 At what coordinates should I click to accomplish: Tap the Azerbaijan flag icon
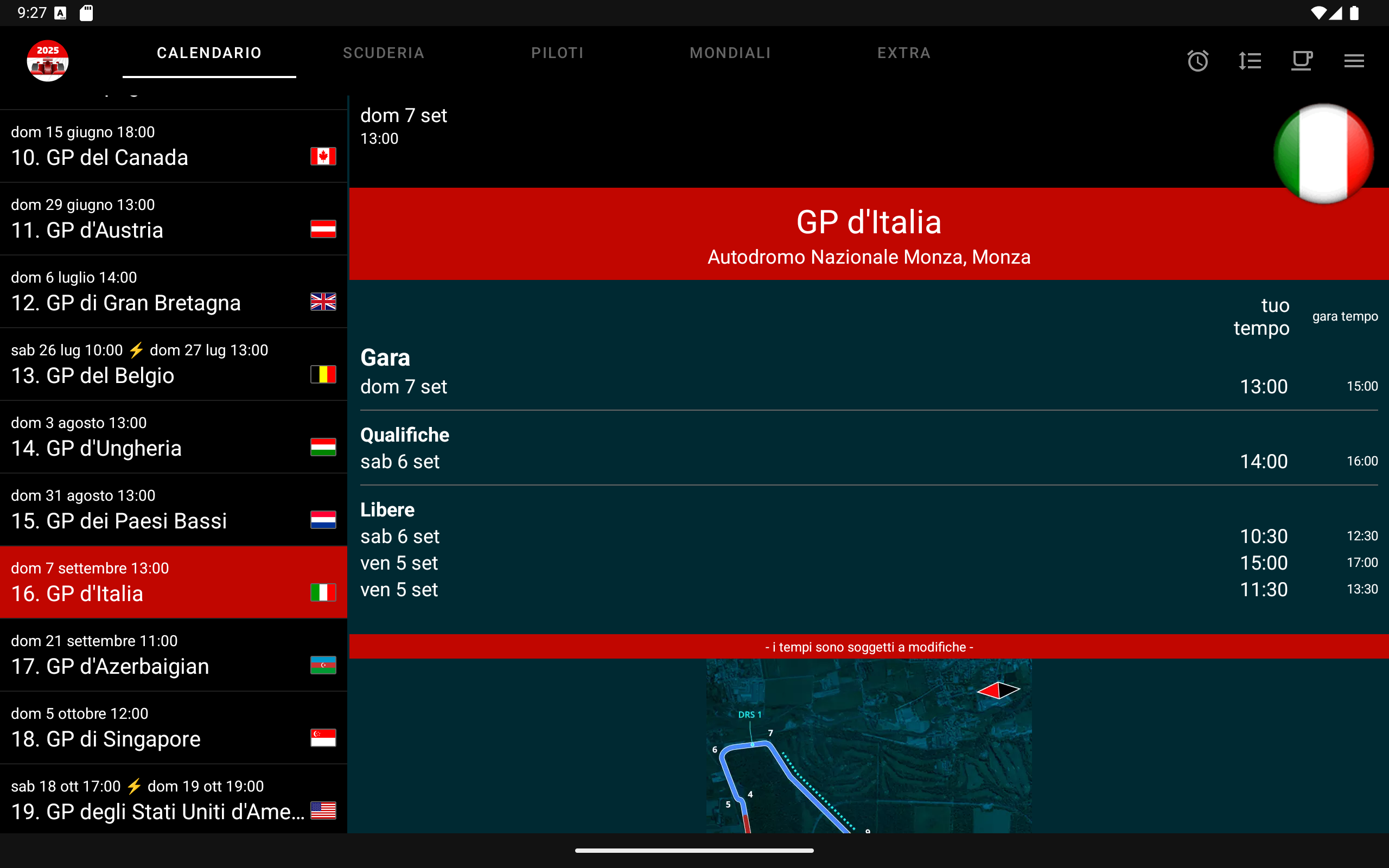323,665
